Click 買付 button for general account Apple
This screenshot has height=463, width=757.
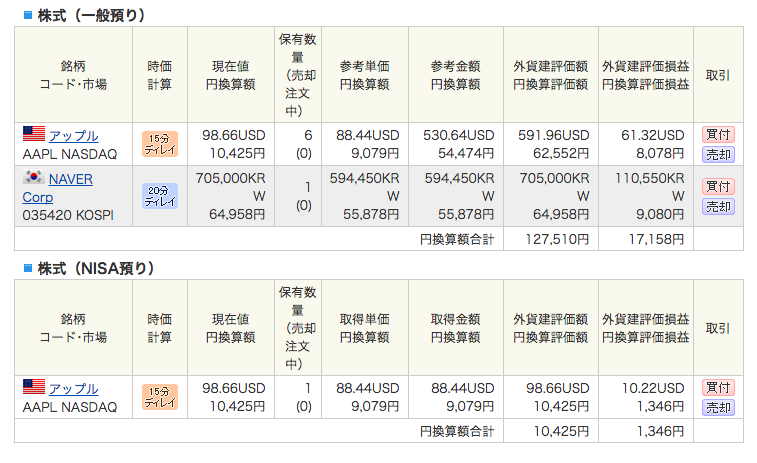click(x=718, y=134)
